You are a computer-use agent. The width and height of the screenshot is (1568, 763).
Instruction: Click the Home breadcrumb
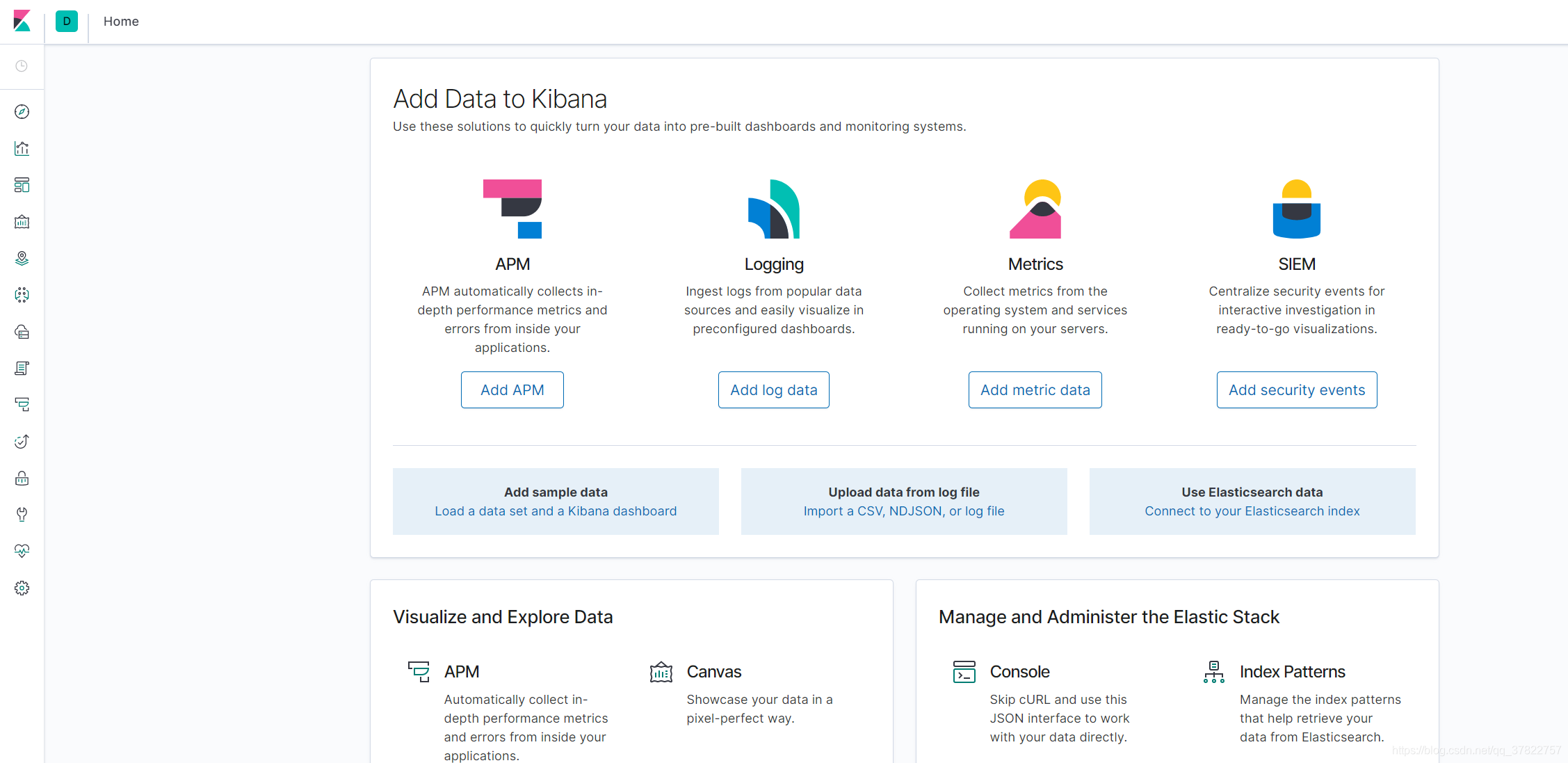pos(121,22)
